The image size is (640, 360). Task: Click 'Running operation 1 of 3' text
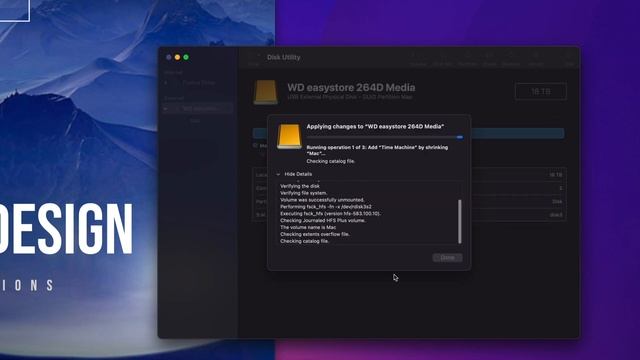[377, 150]
